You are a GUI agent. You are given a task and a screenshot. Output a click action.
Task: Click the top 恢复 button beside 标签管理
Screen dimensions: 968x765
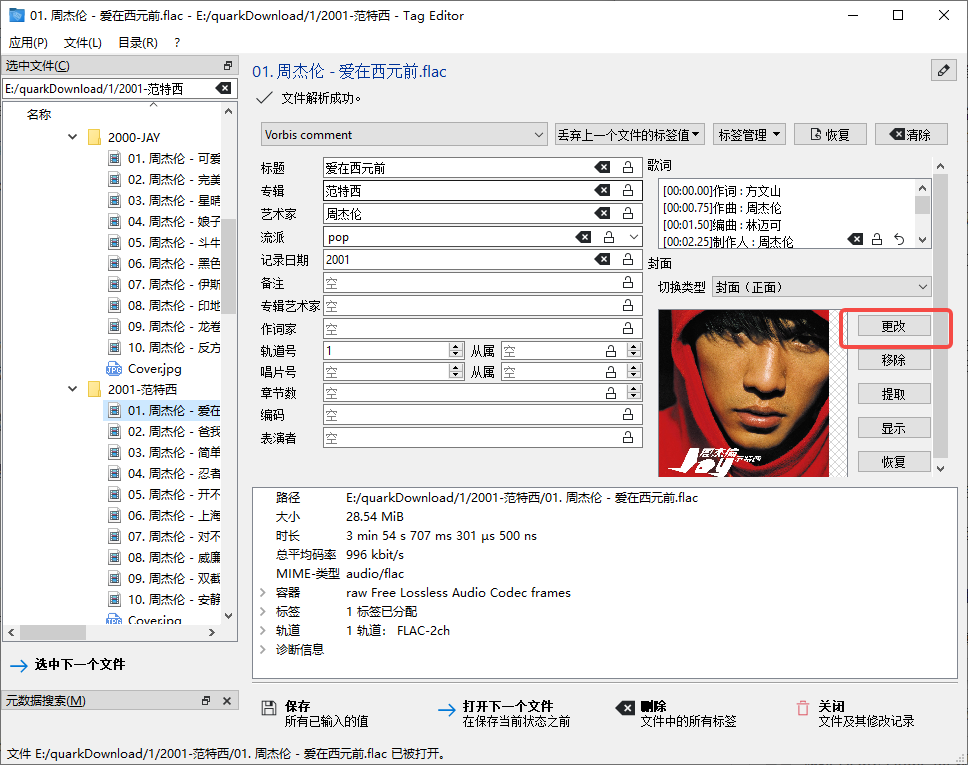[x=830, y=135]
